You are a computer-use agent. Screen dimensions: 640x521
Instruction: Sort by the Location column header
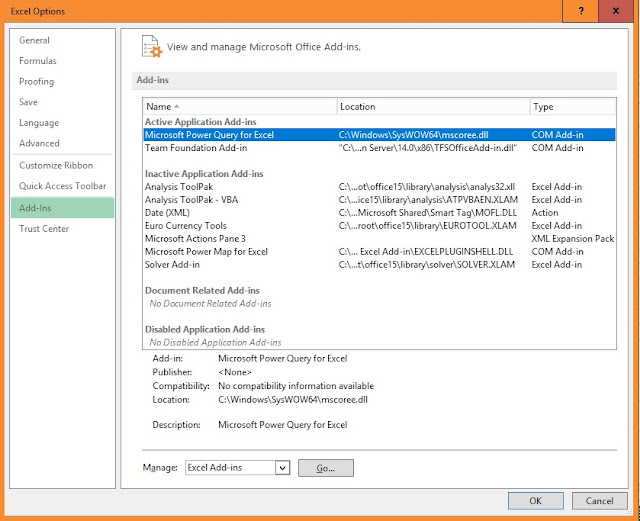433,107
